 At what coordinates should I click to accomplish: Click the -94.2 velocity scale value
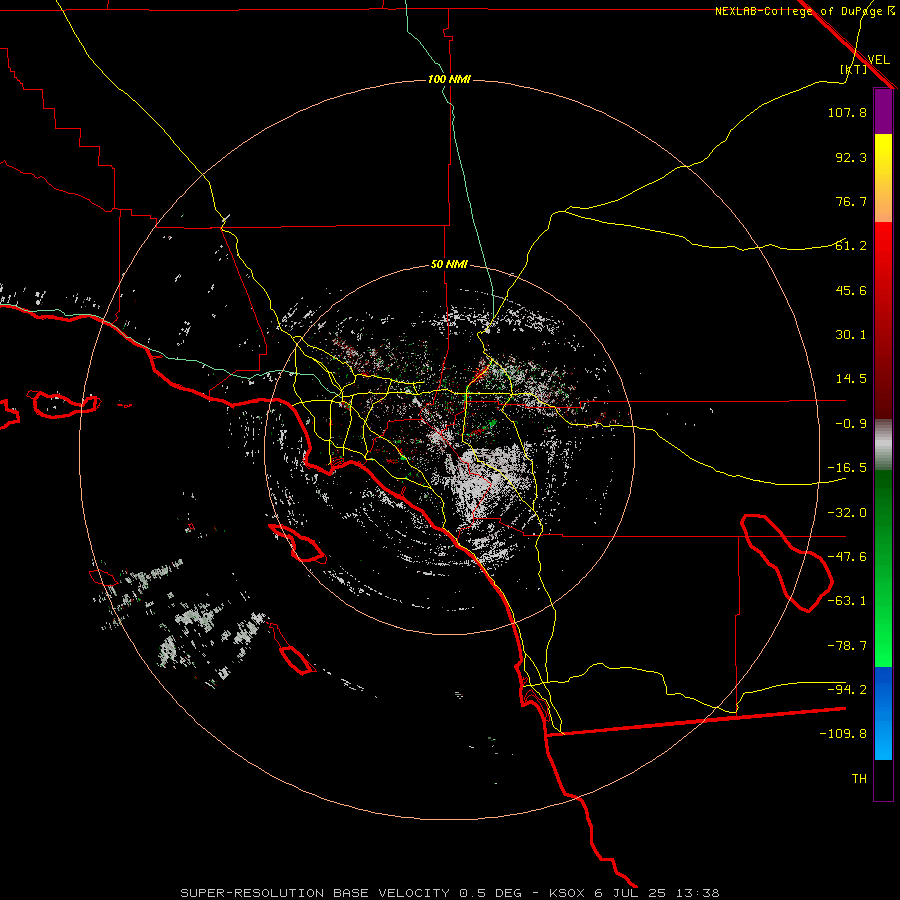pos(847,689)
